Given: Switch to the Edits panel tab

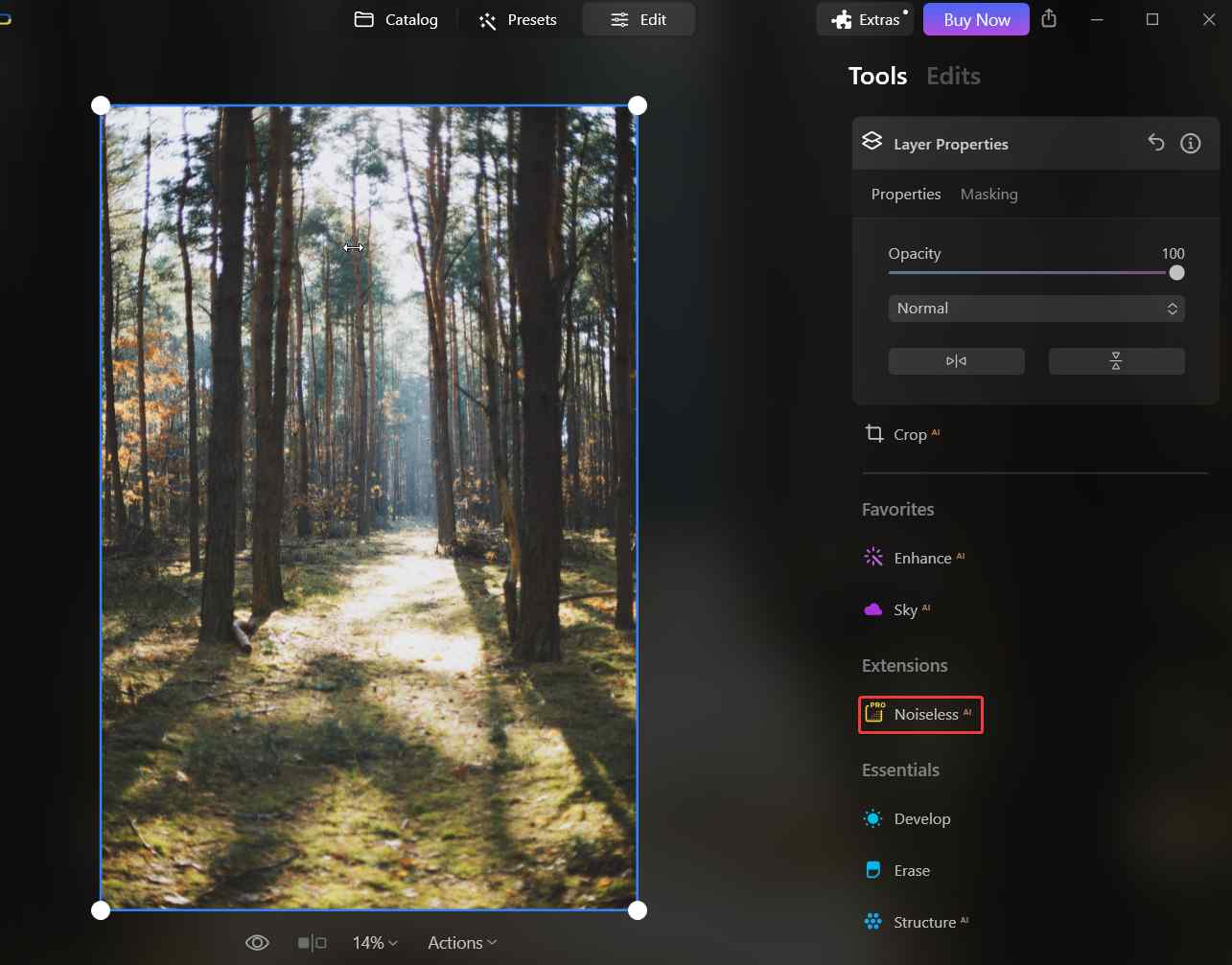Looking at the screenshot, I should [x=953, y=76].
